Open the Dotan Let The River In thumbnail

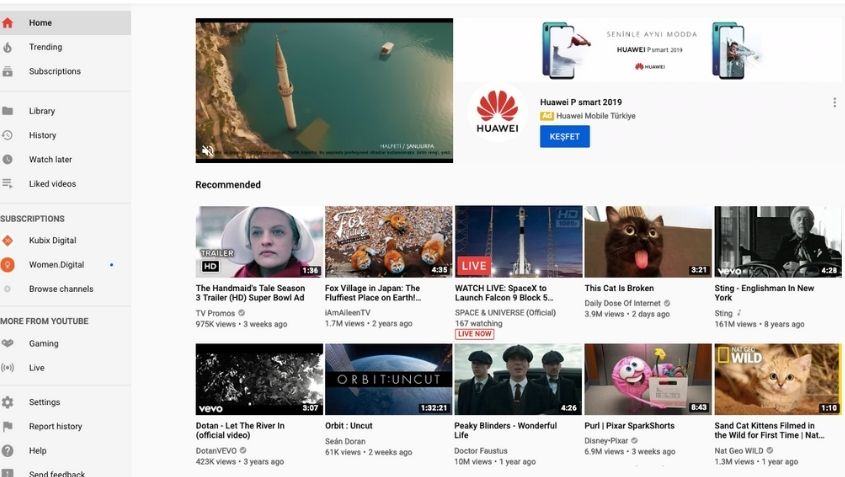[x=259, y=379]
